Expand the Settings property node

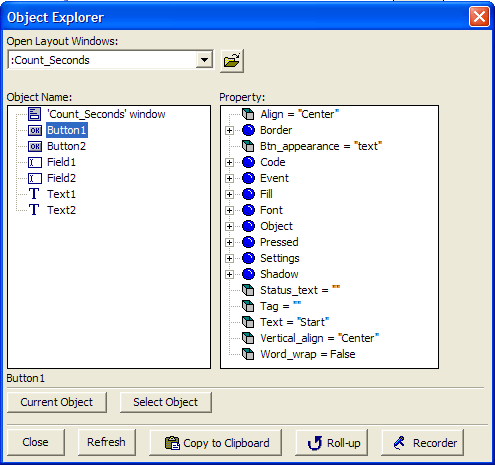tap(229, 258)
